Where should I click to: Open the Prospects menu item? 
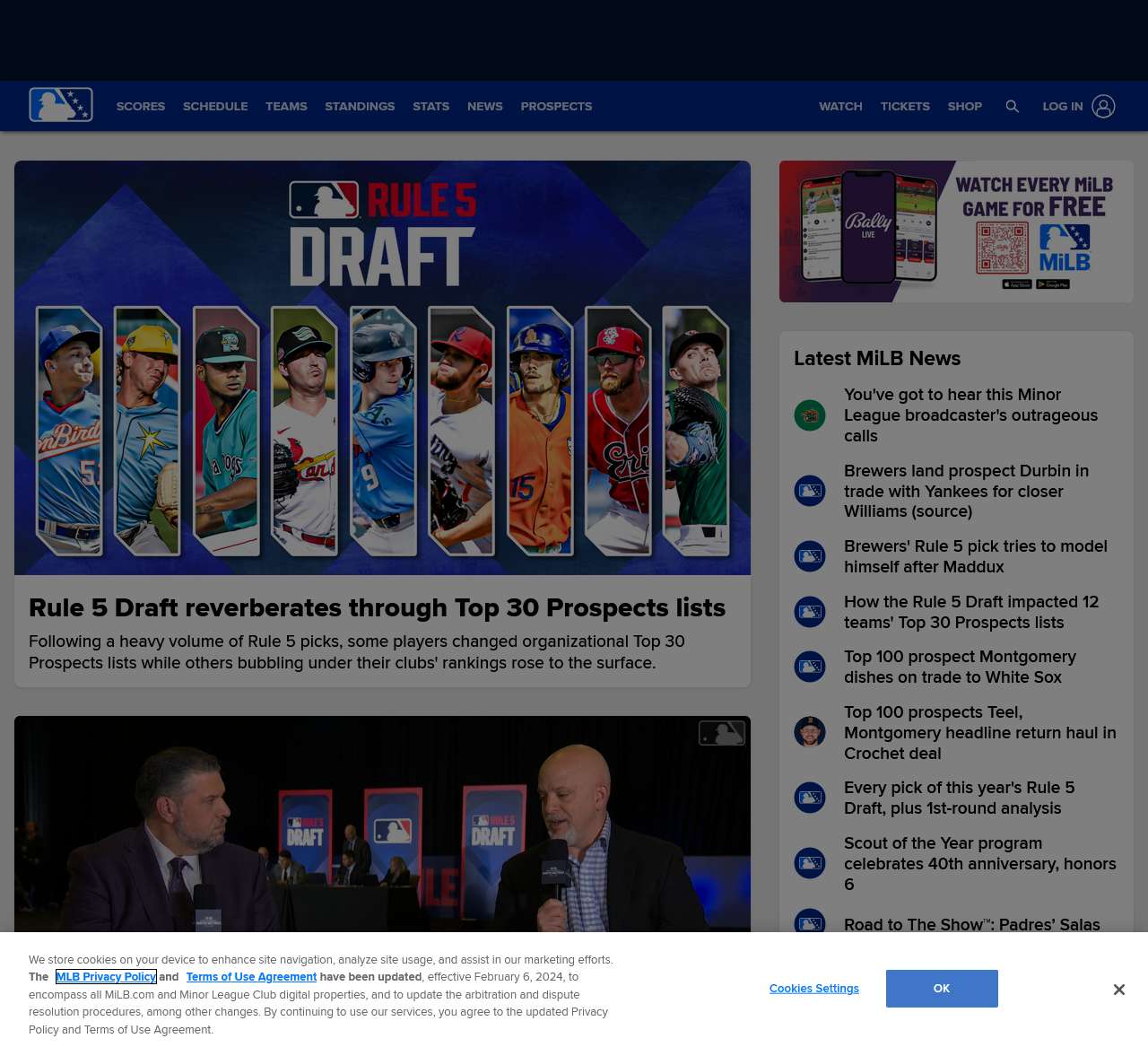(x=556, y=106)
